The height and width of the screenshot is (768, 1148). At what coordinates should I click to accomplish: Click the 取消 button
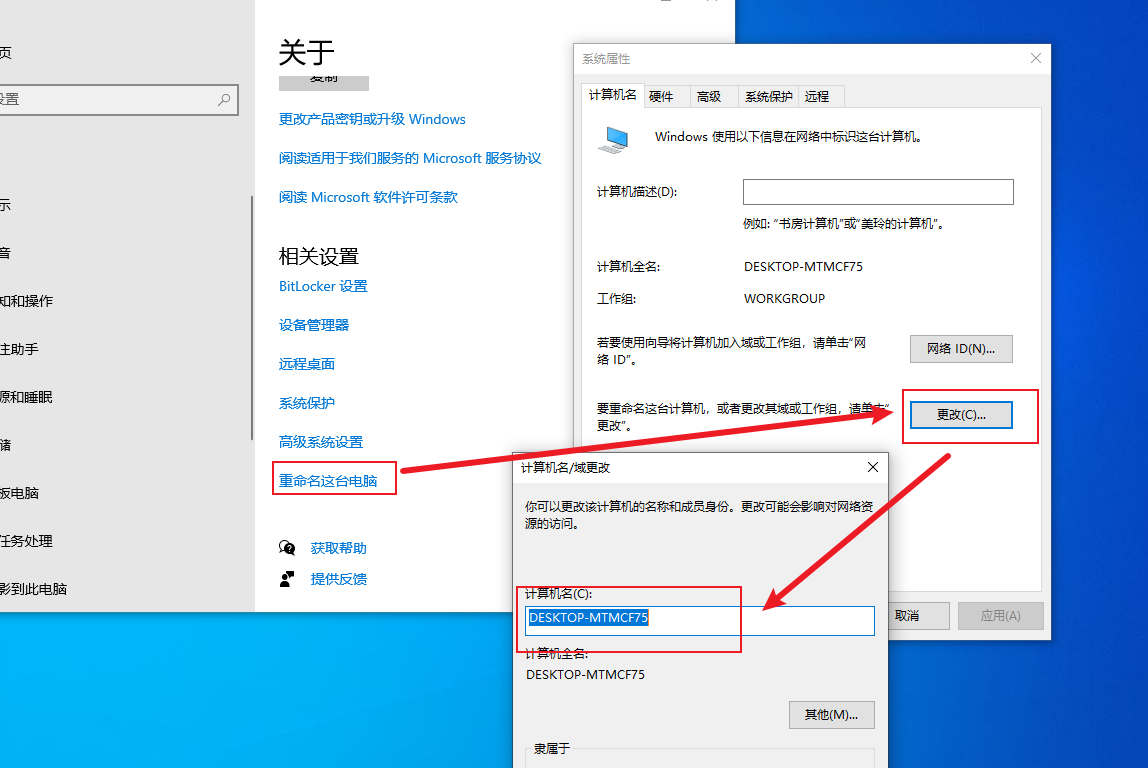918,616
